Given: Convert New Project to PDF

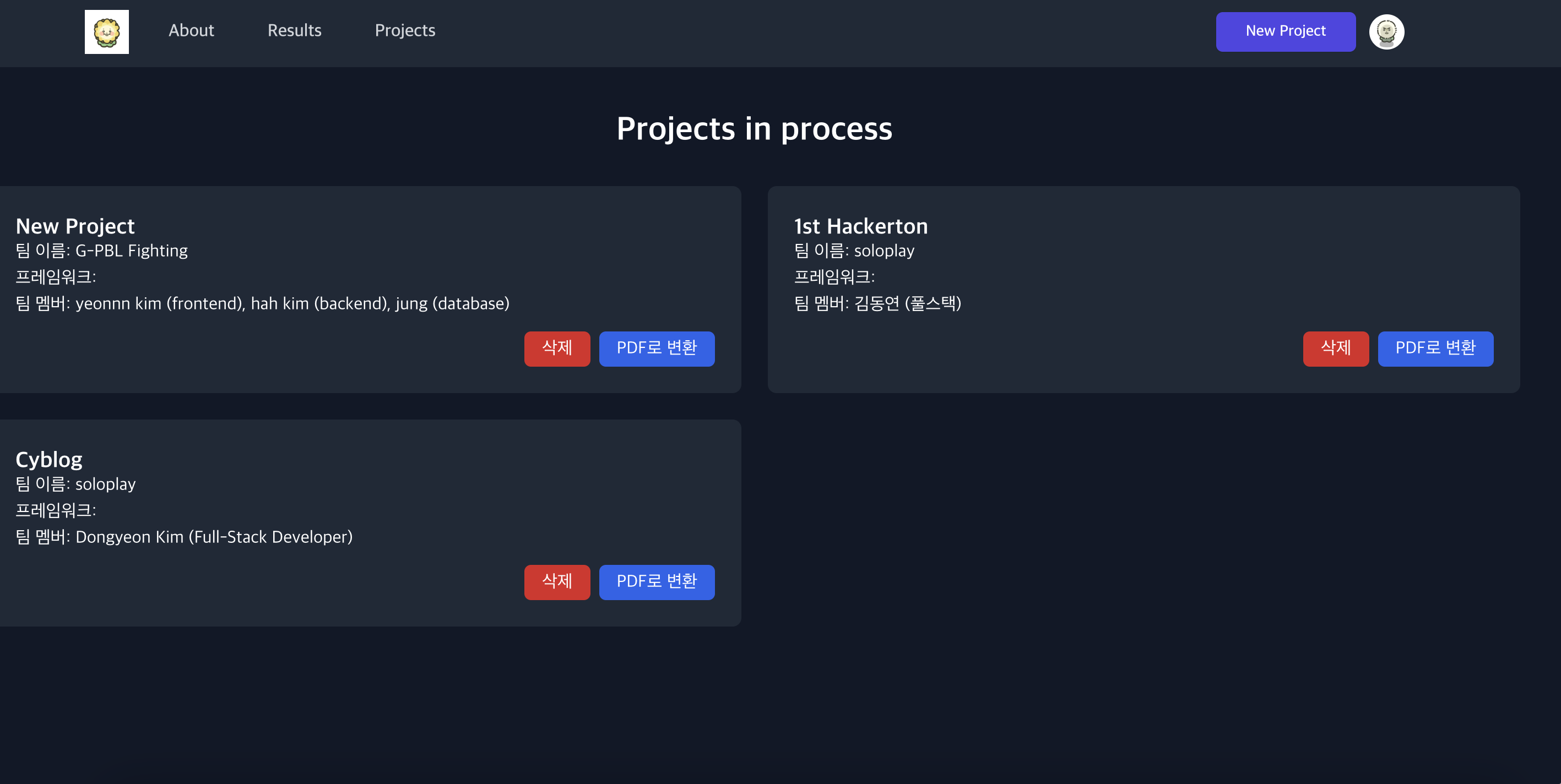Looking at the screenshot, I should [x=656, y=349].
